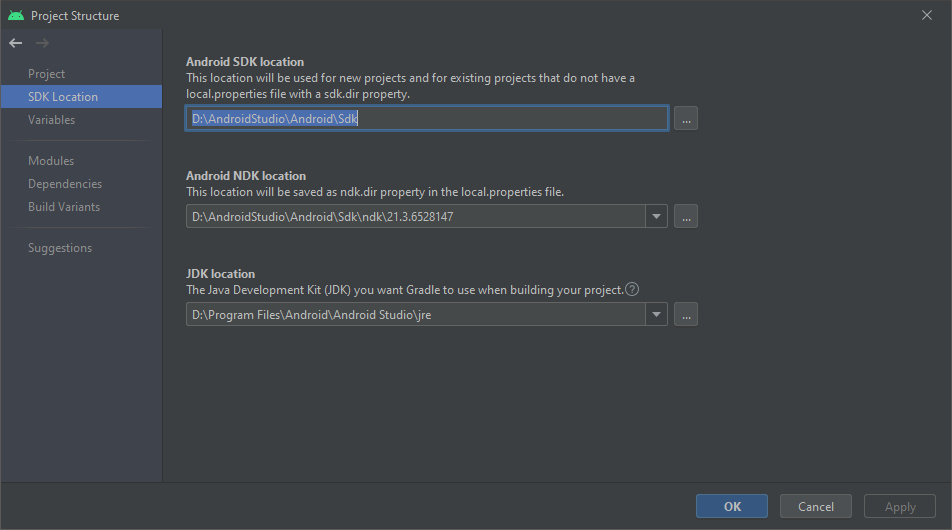952x530 pixels.
Task: Open the Variables section
Action: [52, 120]
